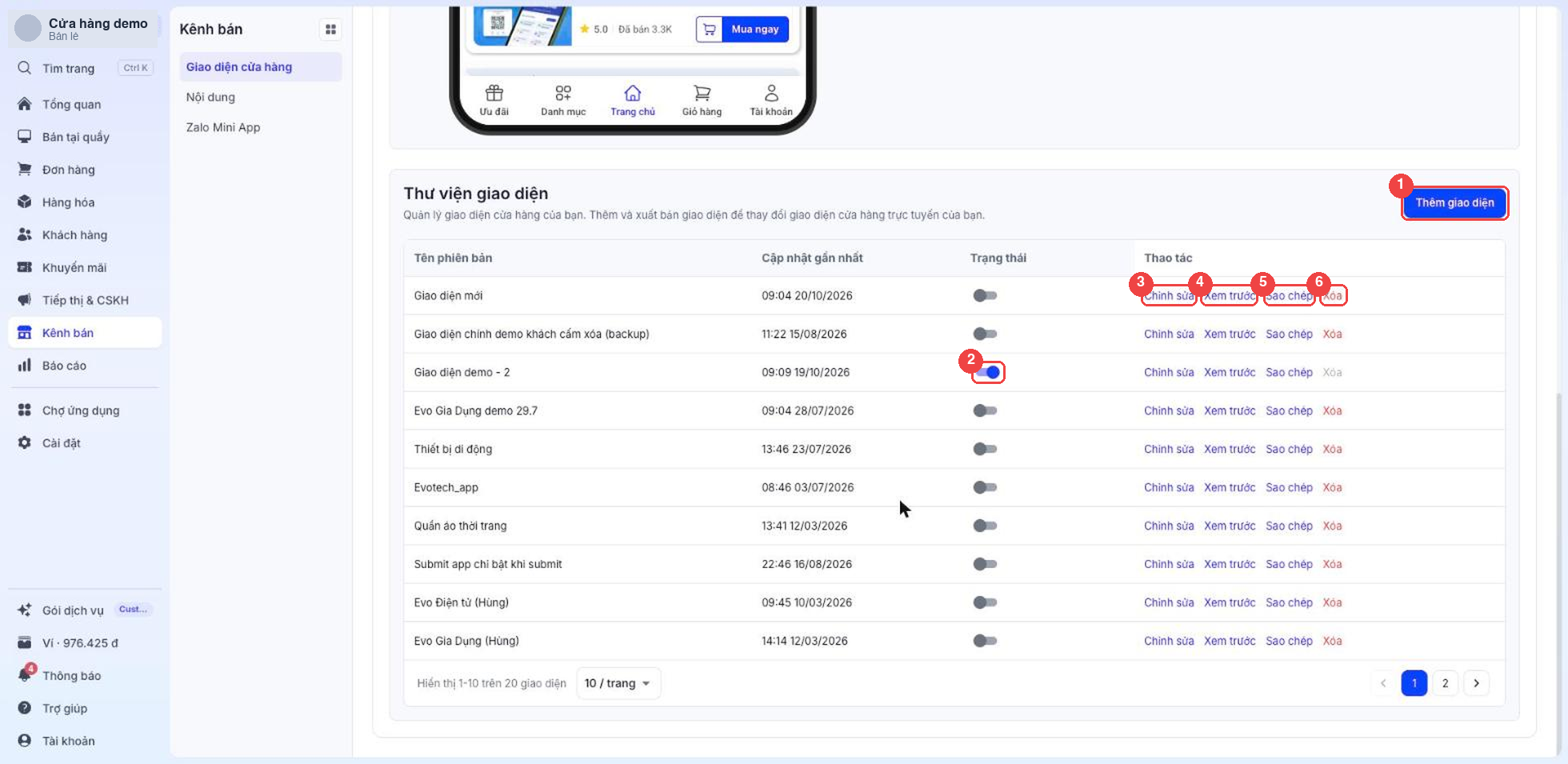Image resolution: width=1568 pixels, height=764 pixels.
Task: Enable the toggle for Evotech_app
Action: [985, 487]
